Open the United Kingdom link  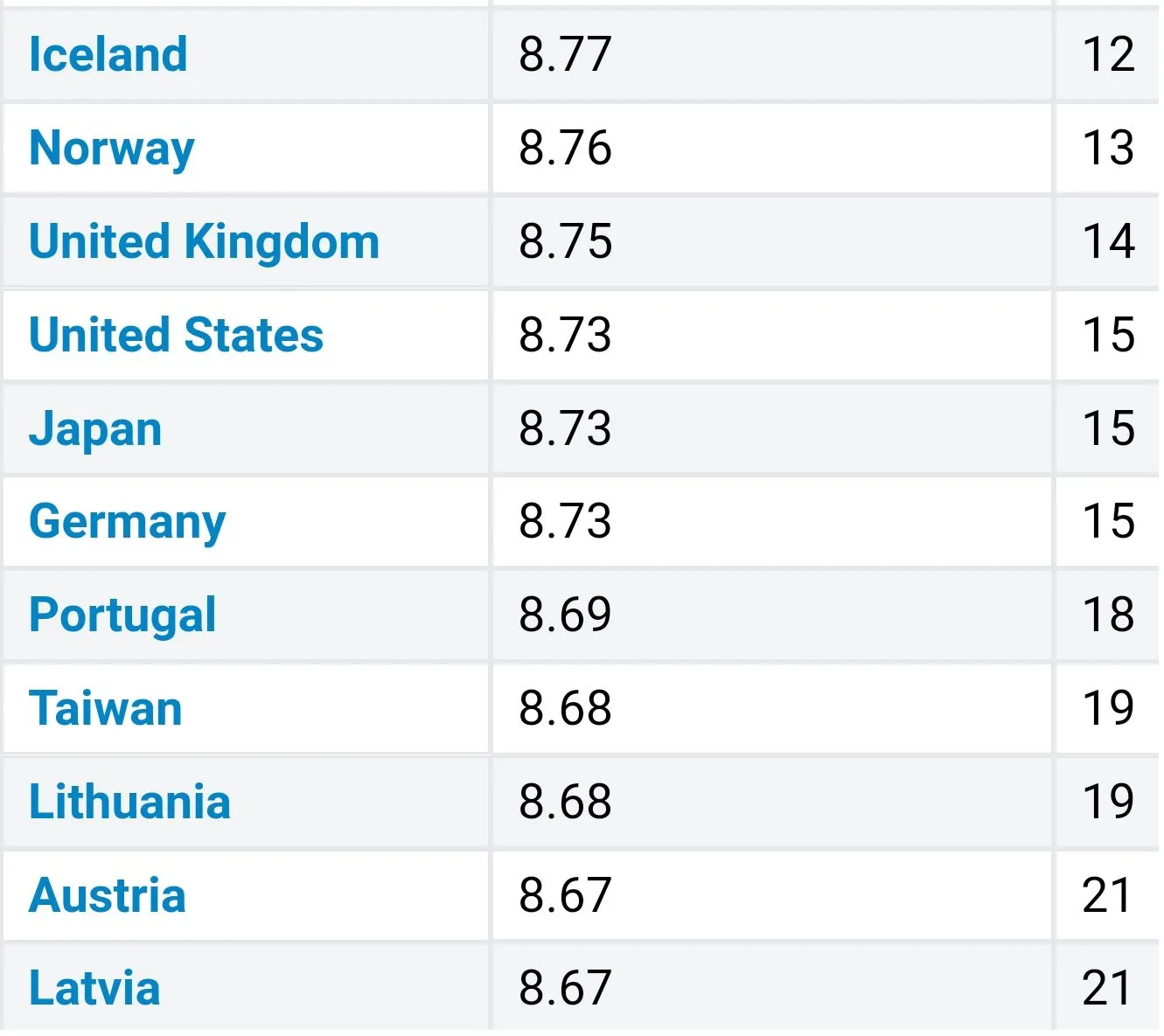pyautogui.click(x=205, y=241)
